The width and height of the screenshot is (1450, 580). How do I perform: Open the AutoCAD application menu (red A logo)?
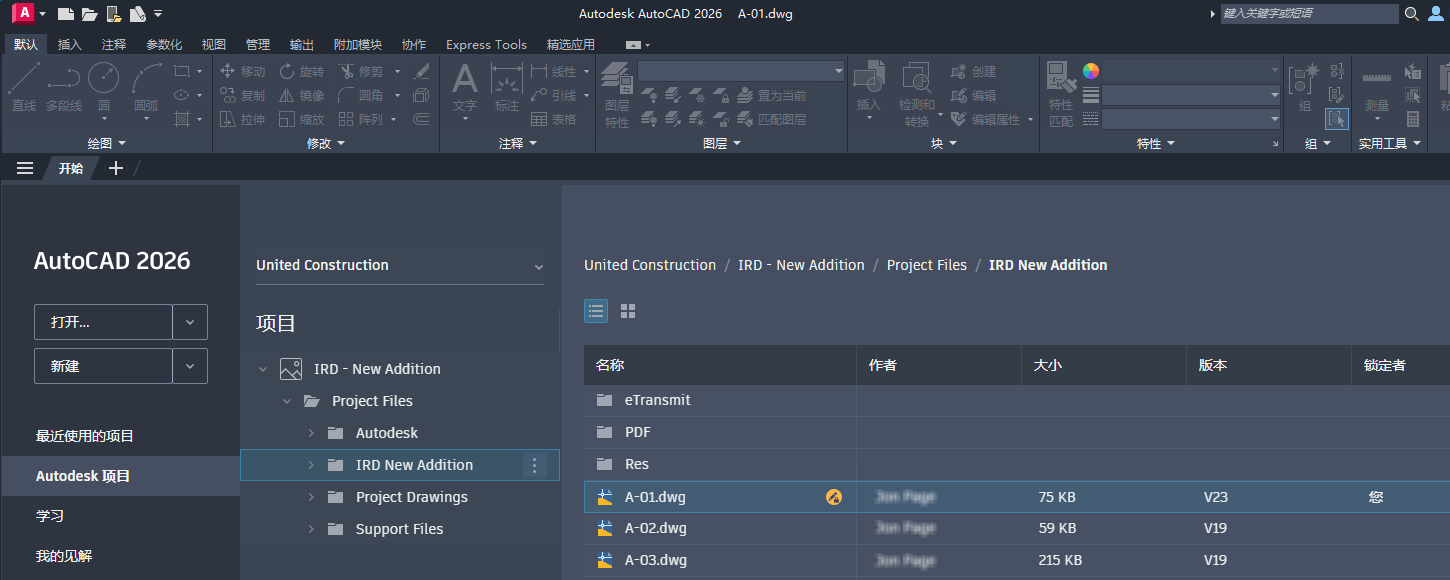coord(22,13)
